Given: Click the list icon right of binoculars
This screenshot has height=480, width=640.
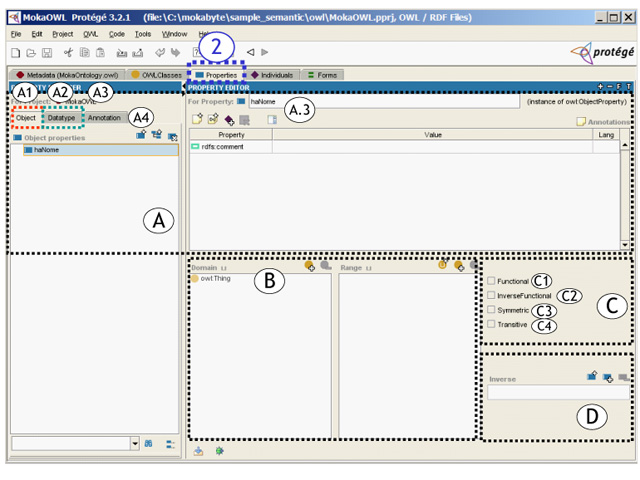Looking at the screenshot, I should 171,444.
